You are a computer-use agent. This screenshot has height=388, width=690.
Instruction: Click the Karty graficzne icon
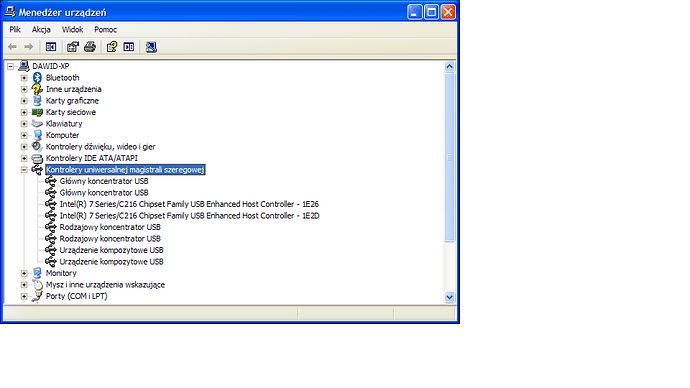tap(37, 100)
